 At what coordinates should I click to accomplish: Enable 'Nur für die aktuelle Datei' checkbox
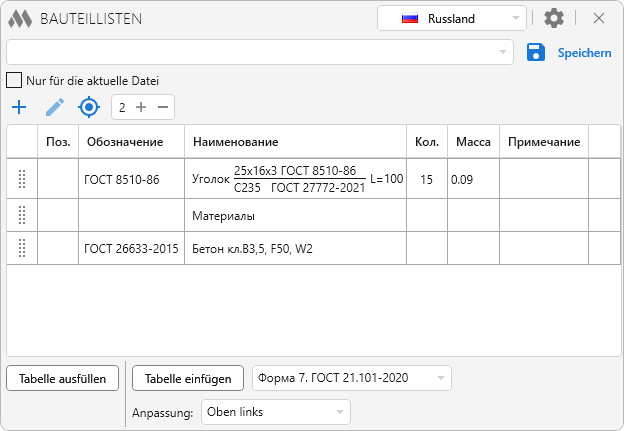click(x=14, y=80)
